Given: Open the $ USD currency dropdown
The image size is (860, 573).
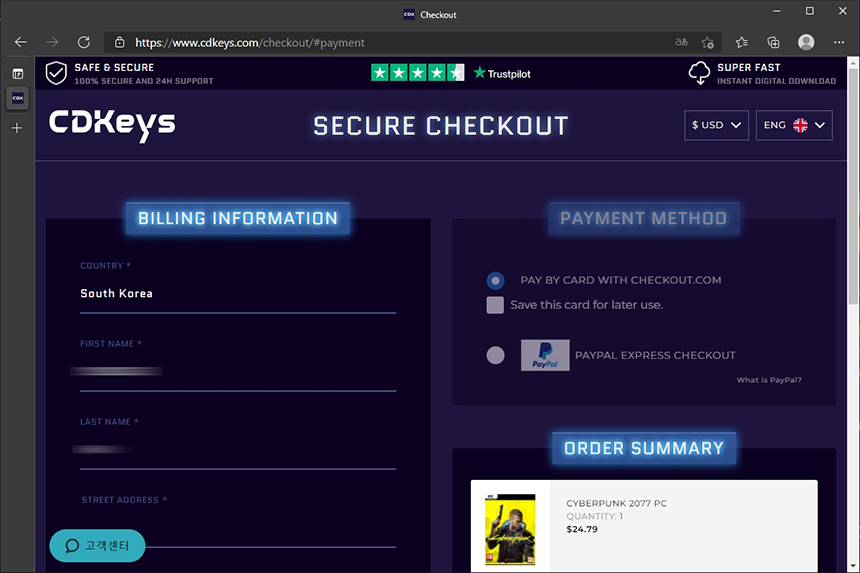Looking at the screenshot, I should point(716,125).
